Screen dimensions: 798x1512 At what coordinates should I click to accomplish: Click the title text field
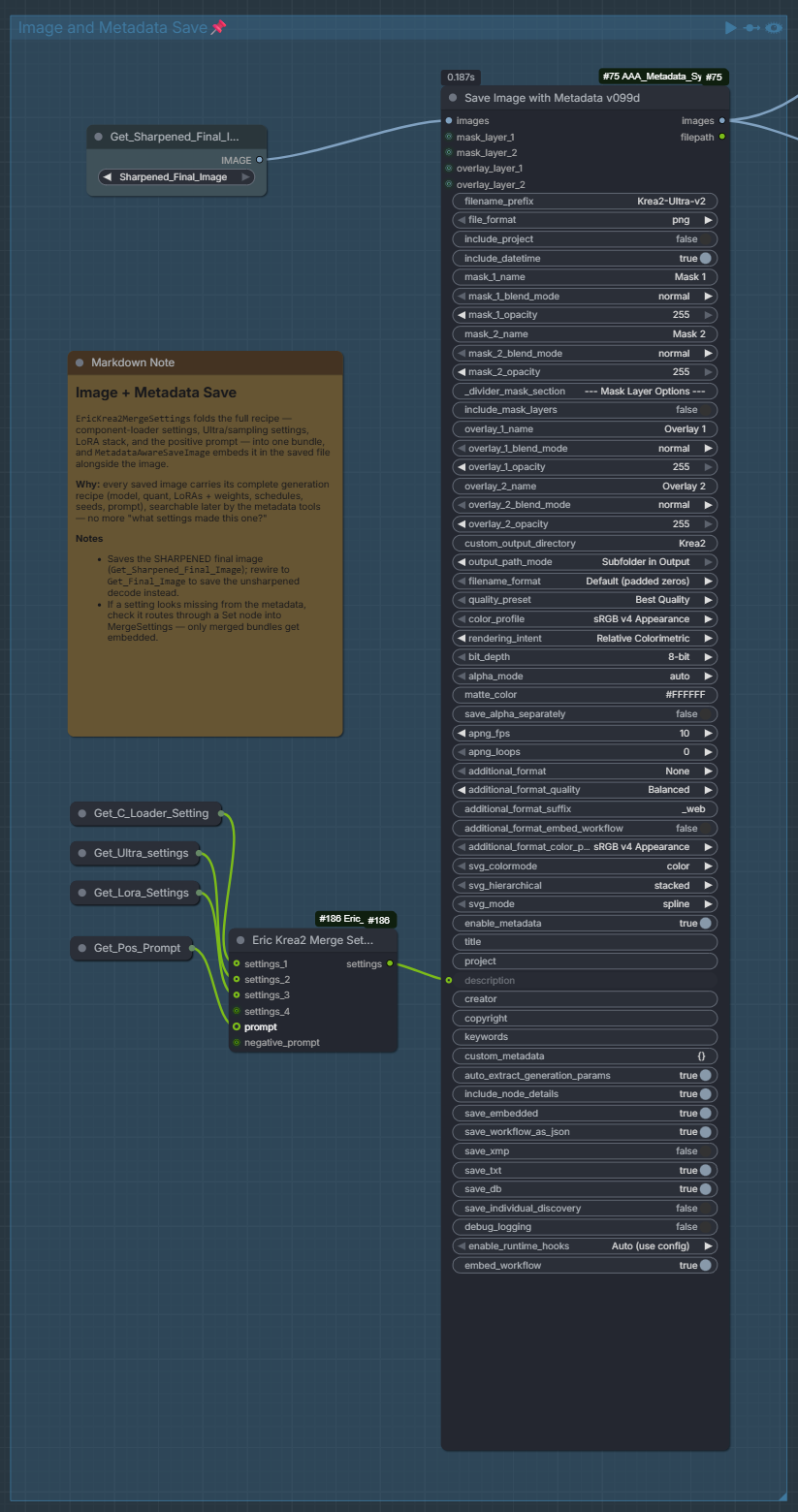585,942
